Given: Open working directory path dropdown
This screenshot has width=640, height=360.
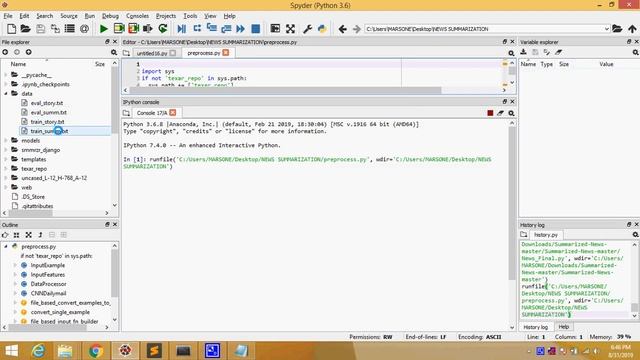Looking at the screenshot, I should pyautogui.click(x=607, y=29).
